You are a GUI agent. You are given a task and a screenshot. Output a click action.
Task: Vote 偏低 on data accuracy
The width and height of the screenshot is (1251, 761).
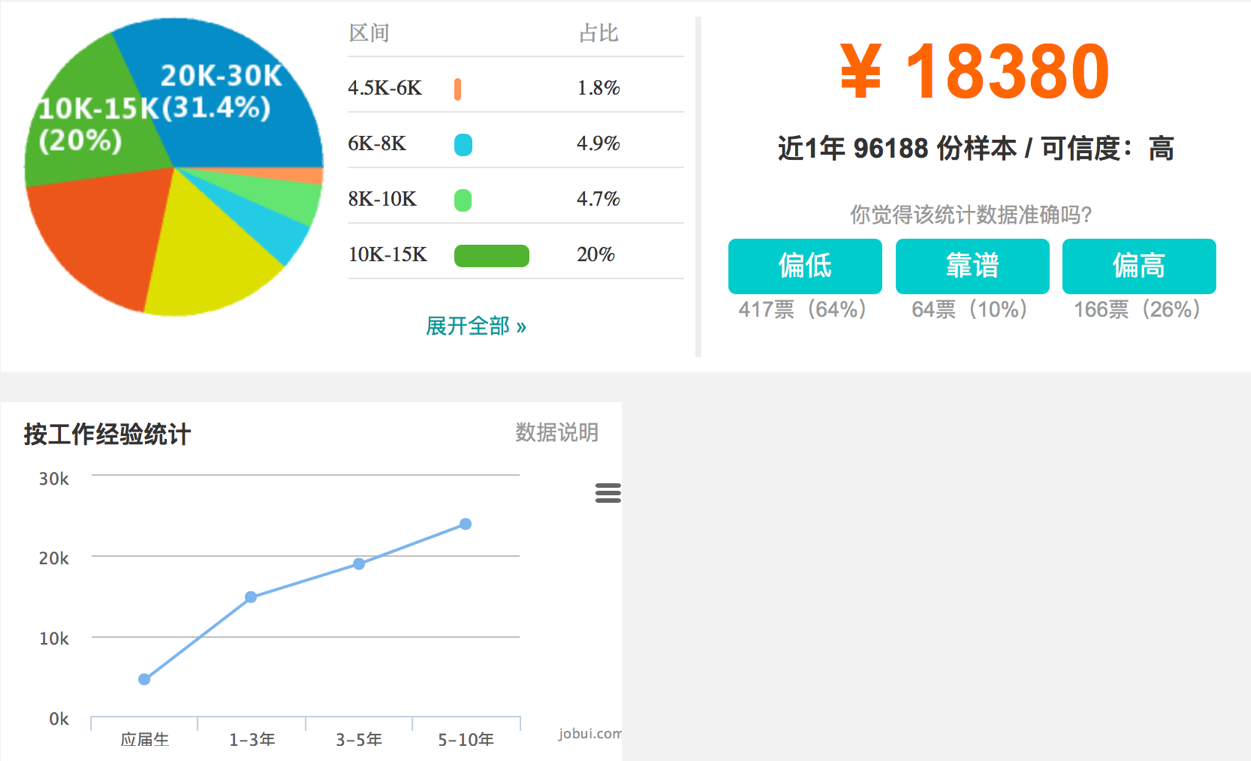805,266
